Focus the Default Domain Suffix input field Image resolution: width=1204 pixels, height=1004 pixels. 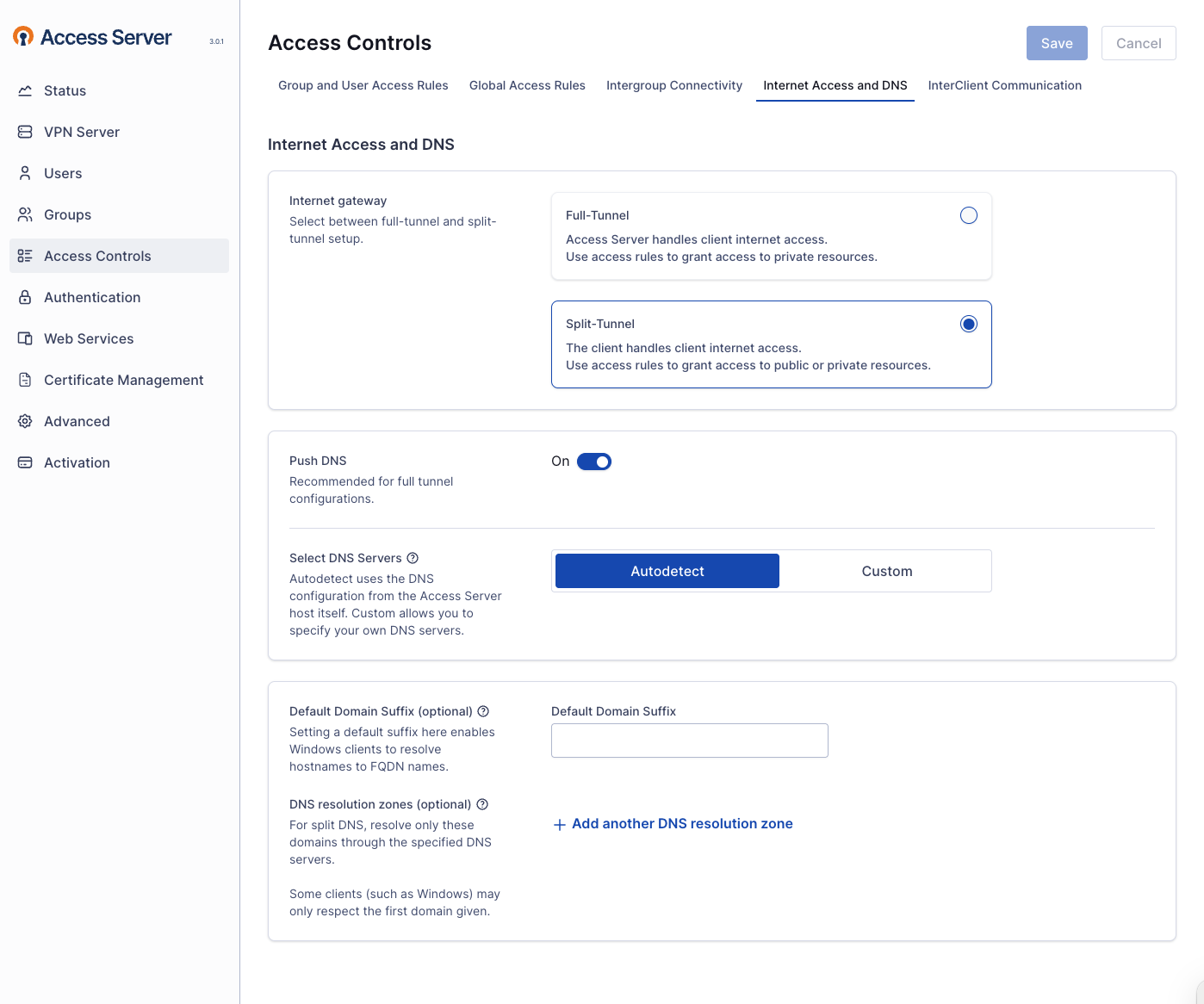pyautogui.click(x=689, y=741)
